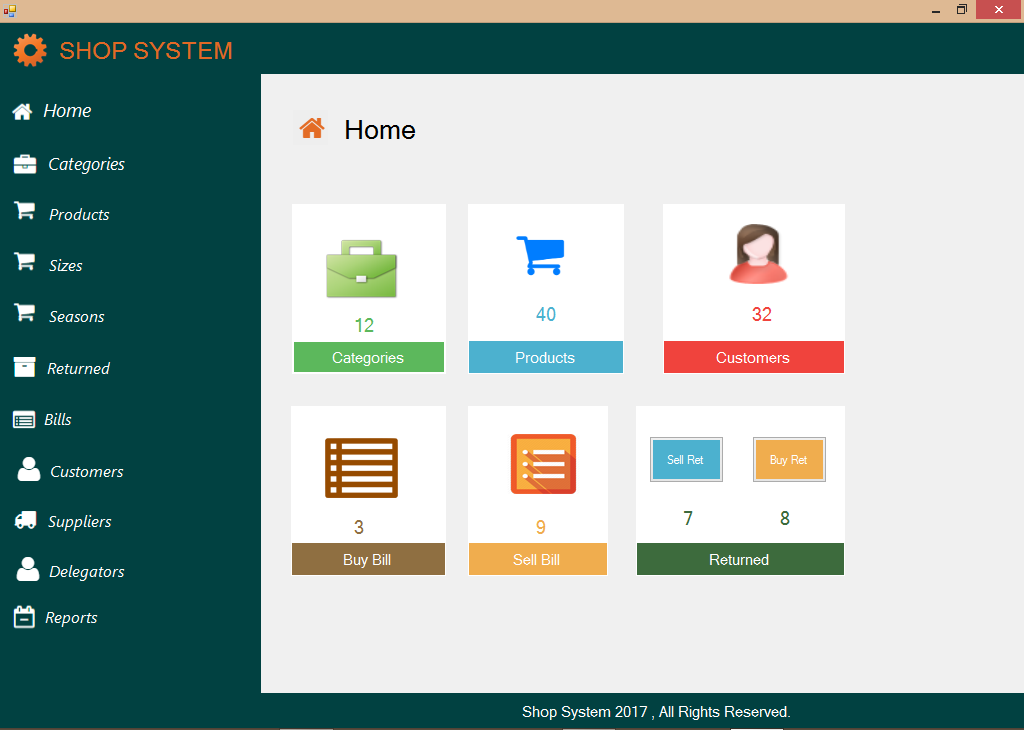
Task: Open Home from the sidebar
Action: [x=66, y=111]
